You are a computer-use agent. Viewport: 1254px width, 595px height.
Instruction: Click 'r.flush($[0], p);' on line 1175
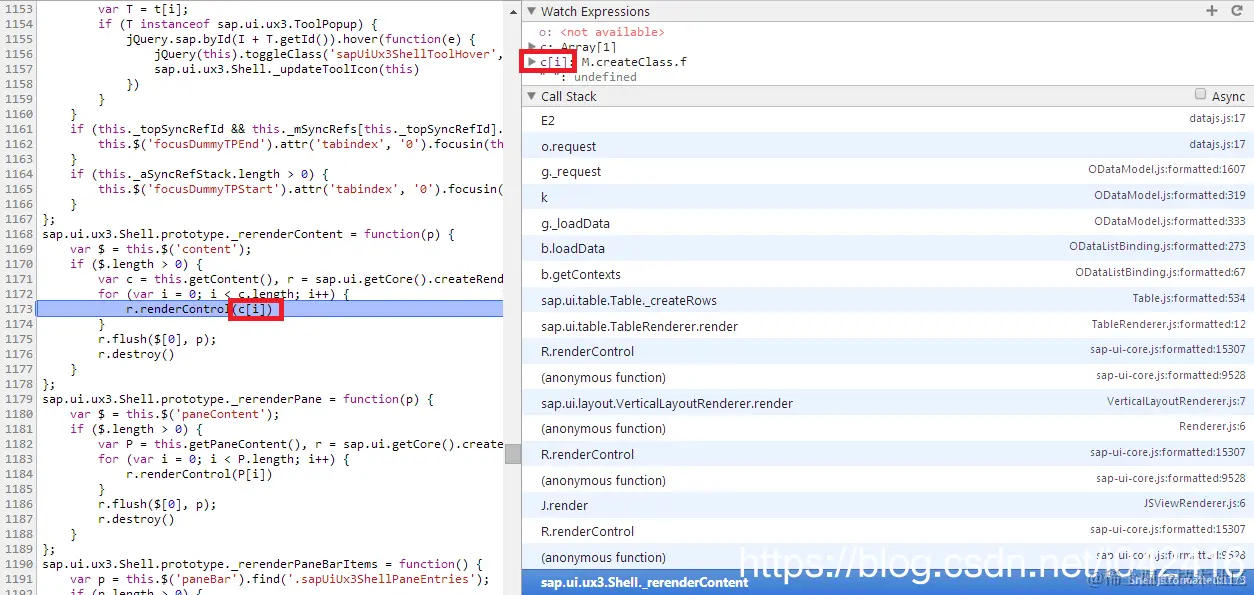coord(157,339)
